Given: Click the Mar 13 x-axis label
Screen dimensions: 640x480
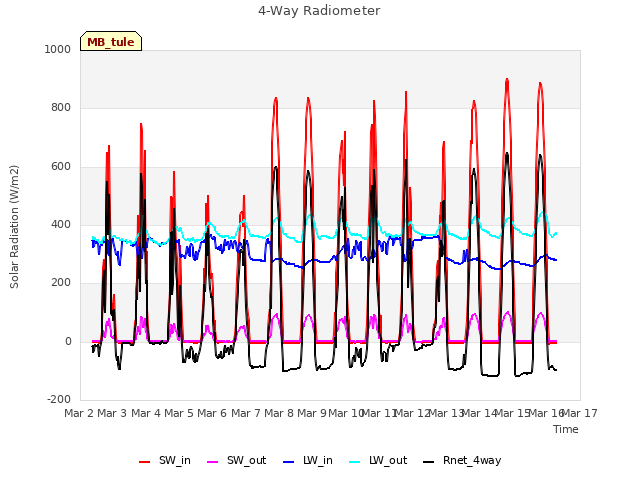Looking at the screenshot, I should pos(446,413).
